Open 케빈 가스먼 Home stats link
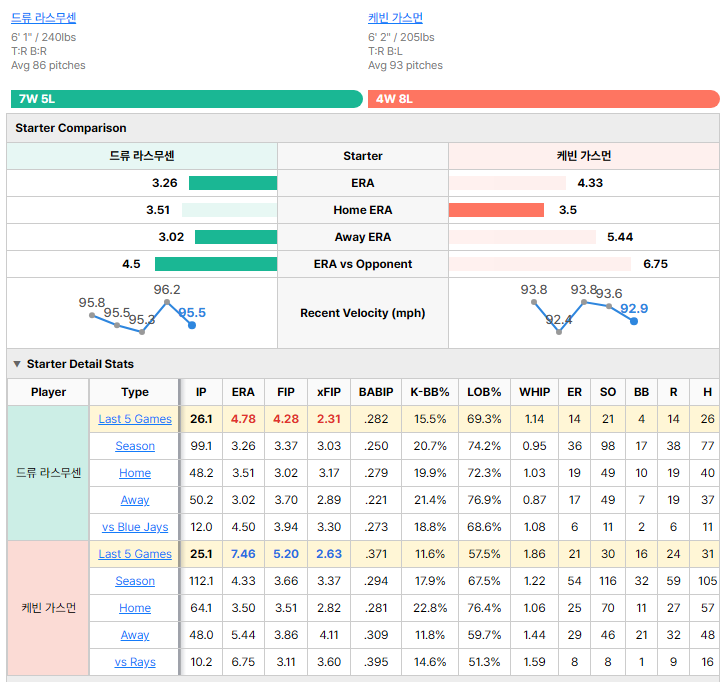Screen dimensions: 726x682 click(135, 608)
